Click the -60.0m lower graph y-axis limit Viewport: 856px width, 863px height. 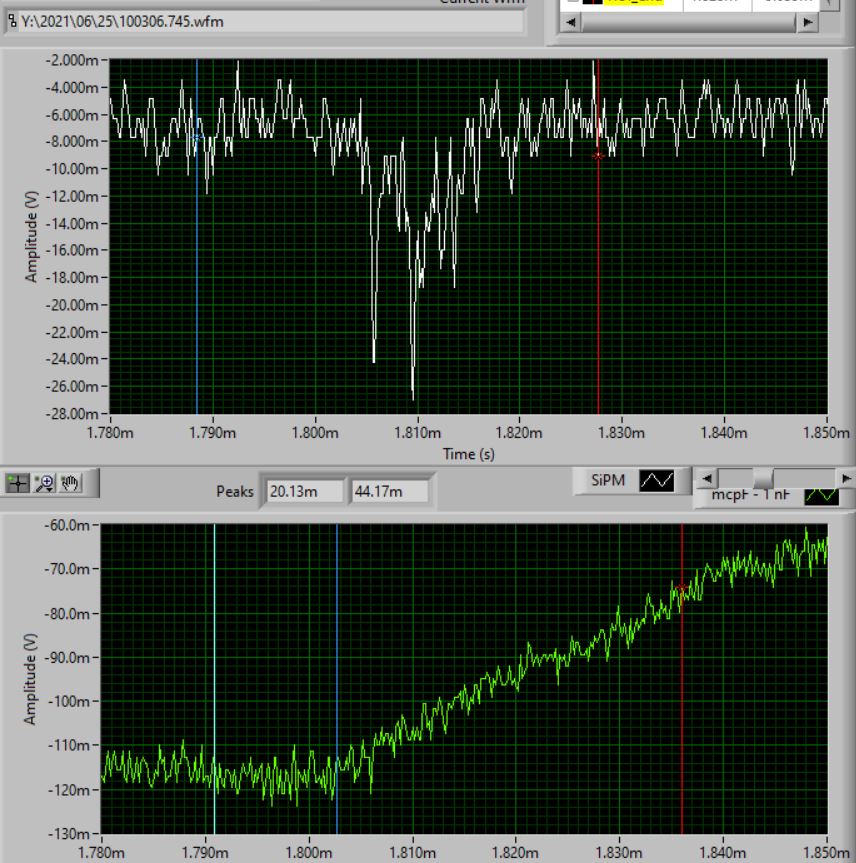pyautogui.click(x=67, y=525)
